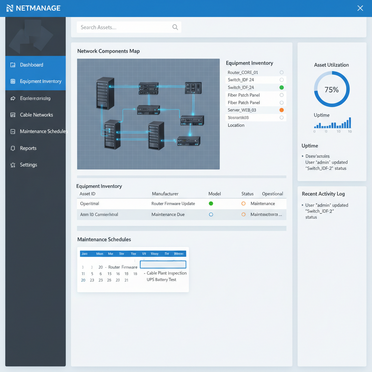Open Maintenance Schedules in the sidebar
372x372 pixels.
point(36,131)
